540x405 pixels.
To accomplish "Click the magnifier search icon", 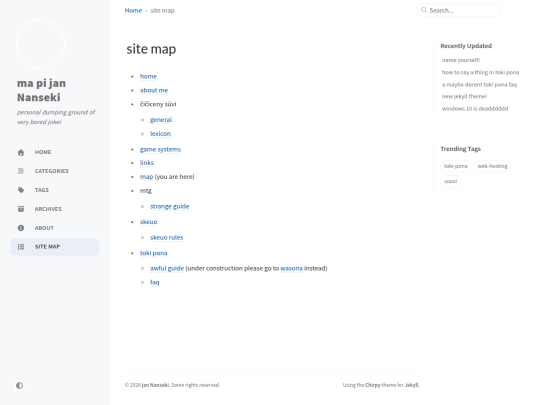I will pyautogui.click(x=424, y=10).
